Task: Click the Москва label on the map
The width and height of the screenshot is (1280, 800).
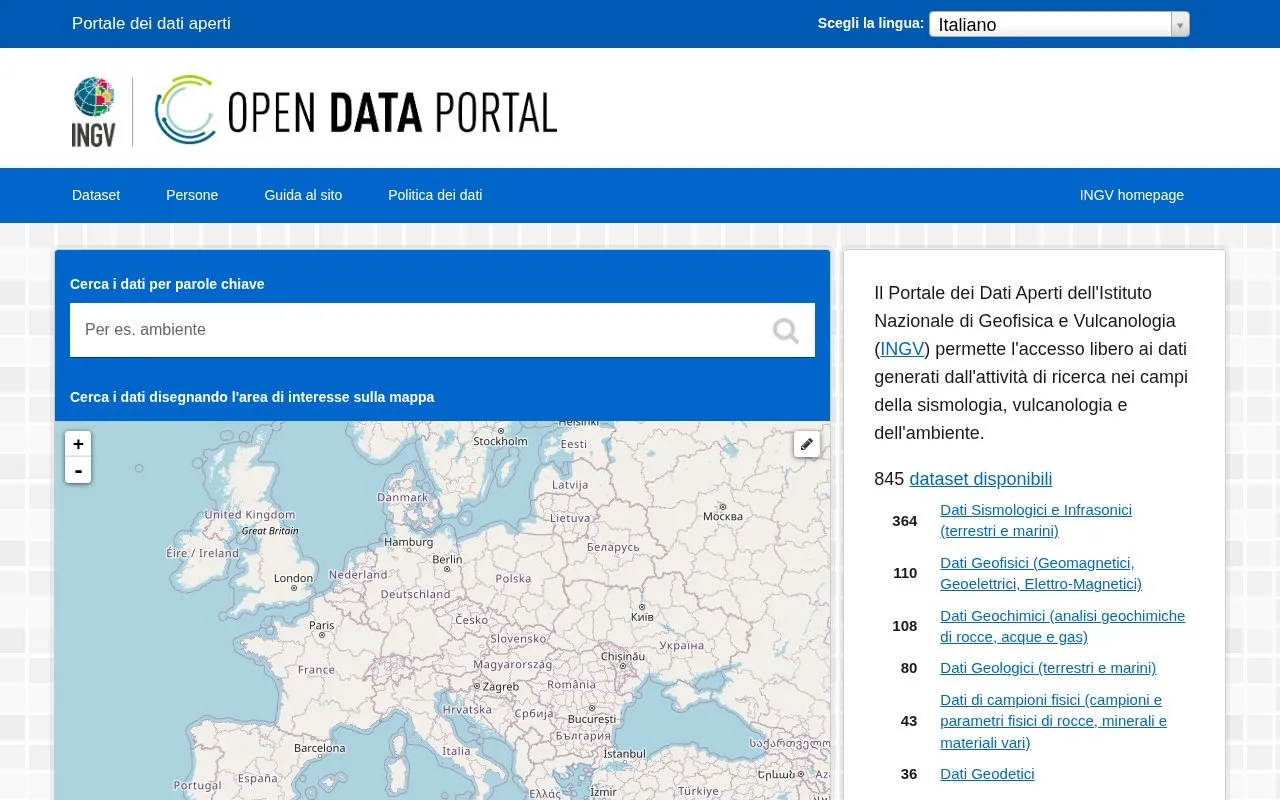Action: (x=722, y=517)
